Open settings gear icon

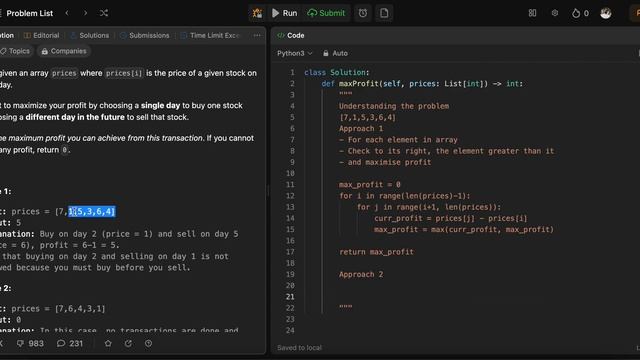(x=554, y=13)
